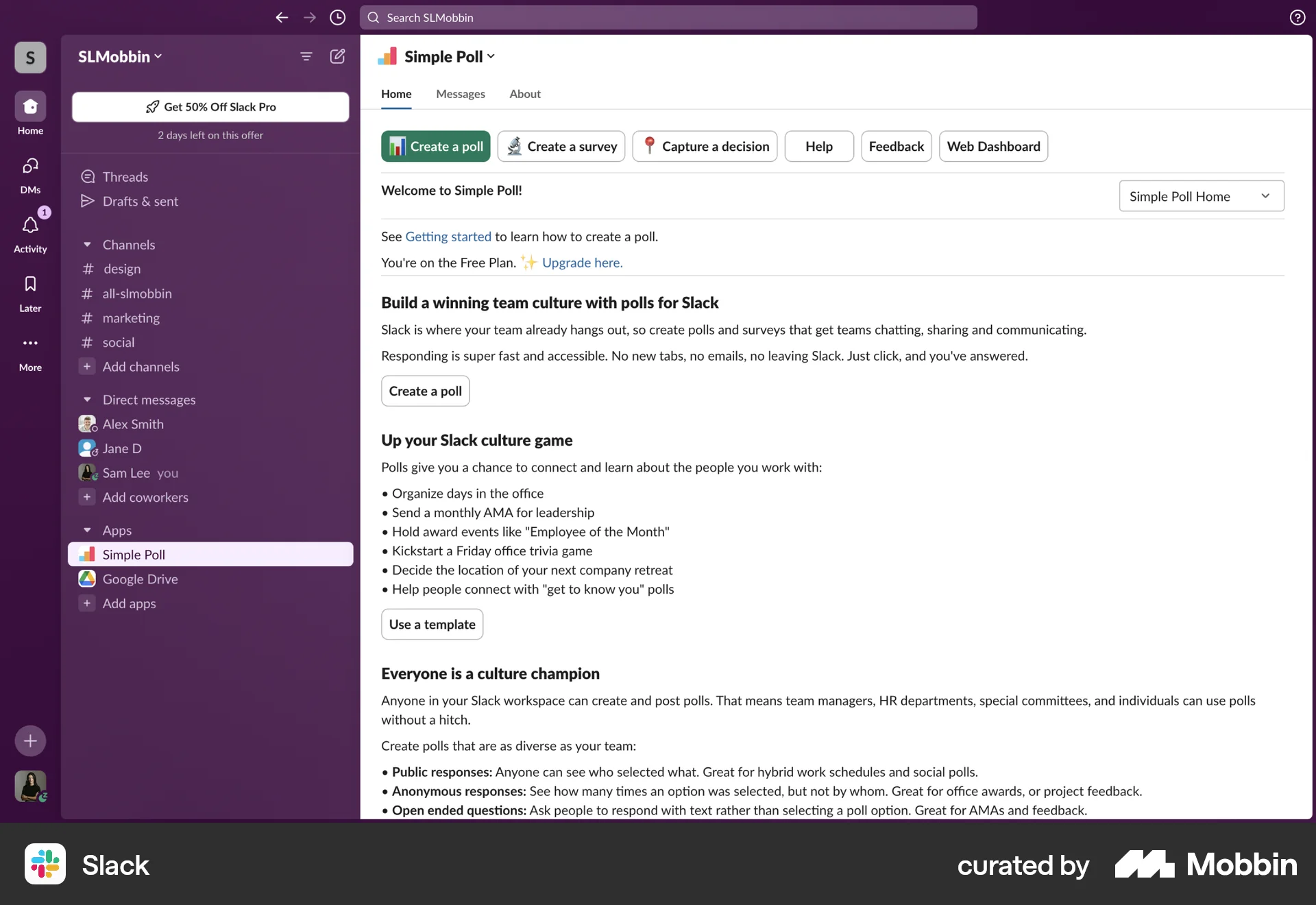Start a new message with compose icon

(337, 56)
